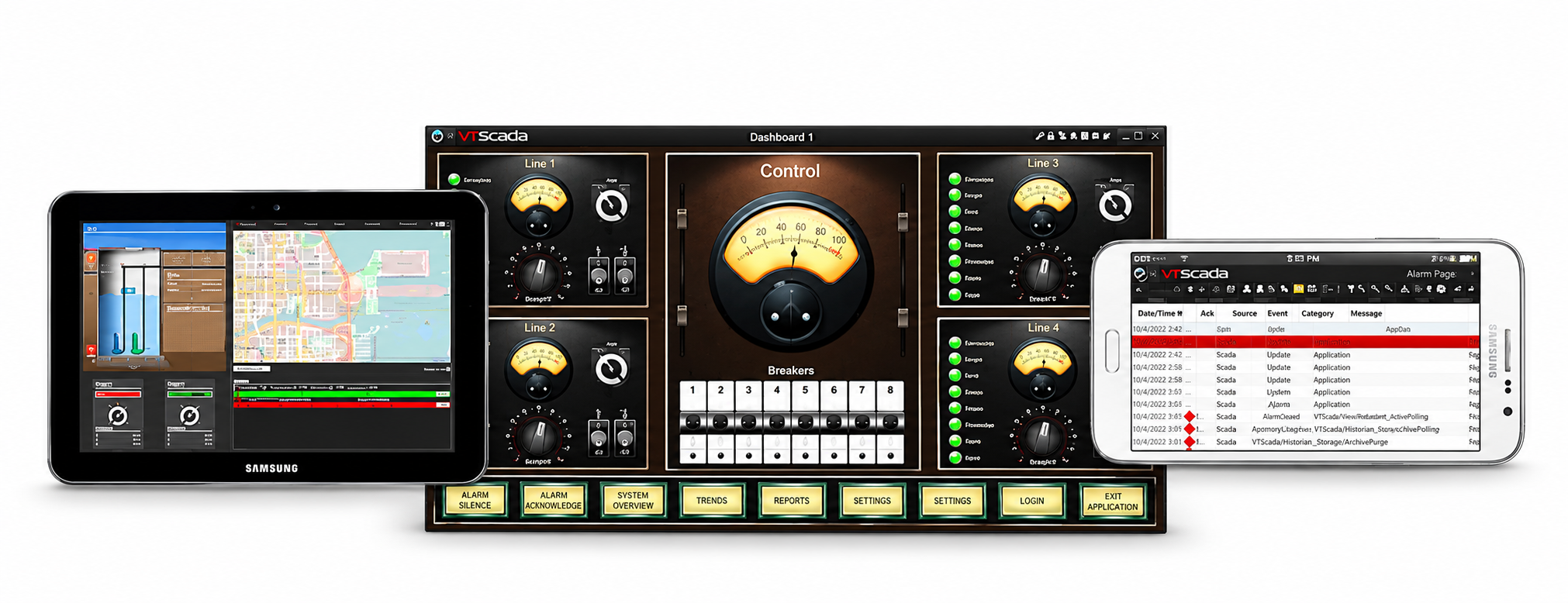Click the Source column header on the phone
Viewport: 1568px width, 603px height.
(x=1244, y=313)
